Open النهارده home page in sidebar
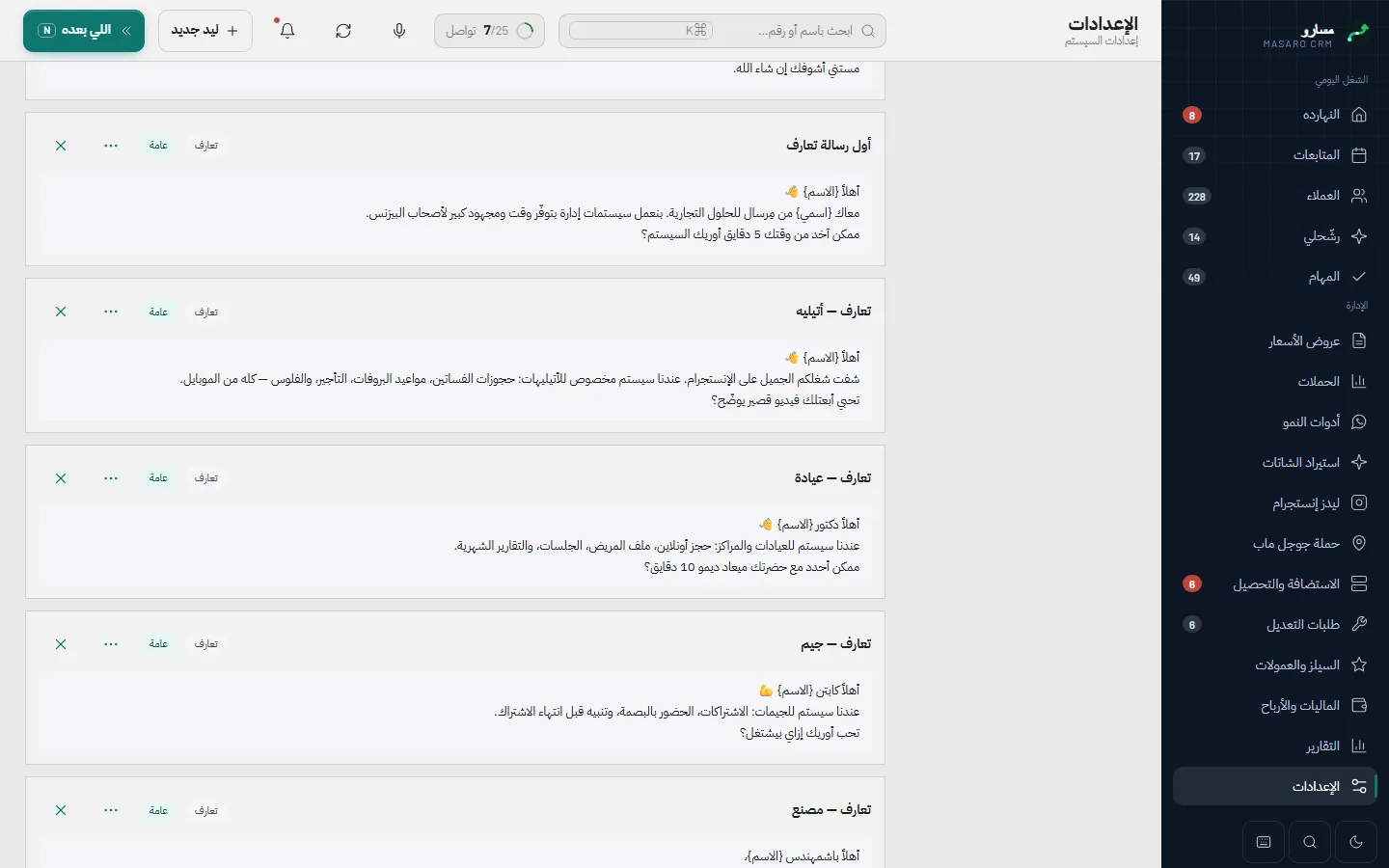The width and height of the screenshot is (1389, 868). [x=1275, y=115]
